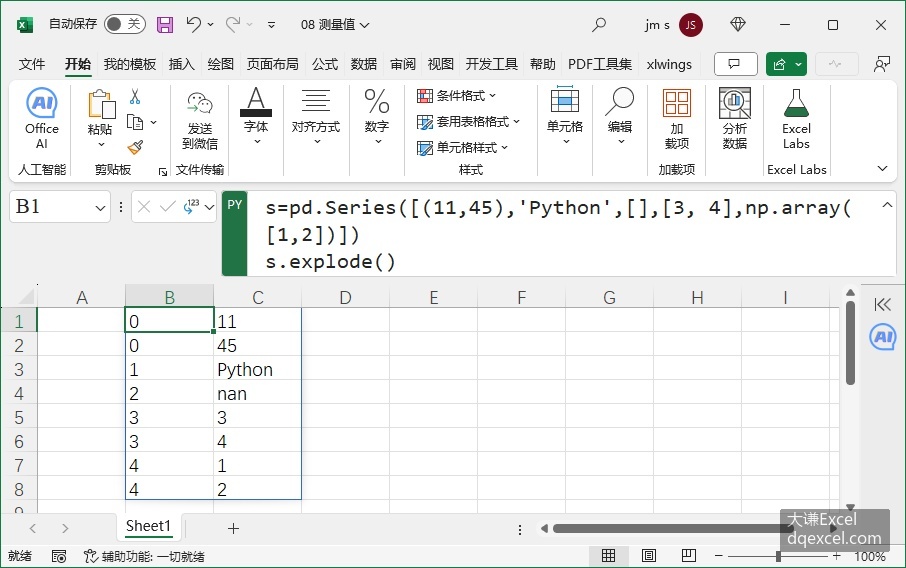Image resolution: width=906 pixels, height=568 pixels.
Task: Open the Name Box dropdown arrow
Action: click(100, 207)
